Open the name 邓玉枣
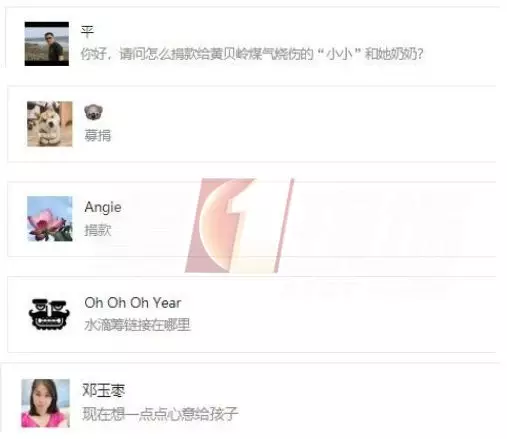The height and width of the screenshot is (439, 507). click(104, 390)
